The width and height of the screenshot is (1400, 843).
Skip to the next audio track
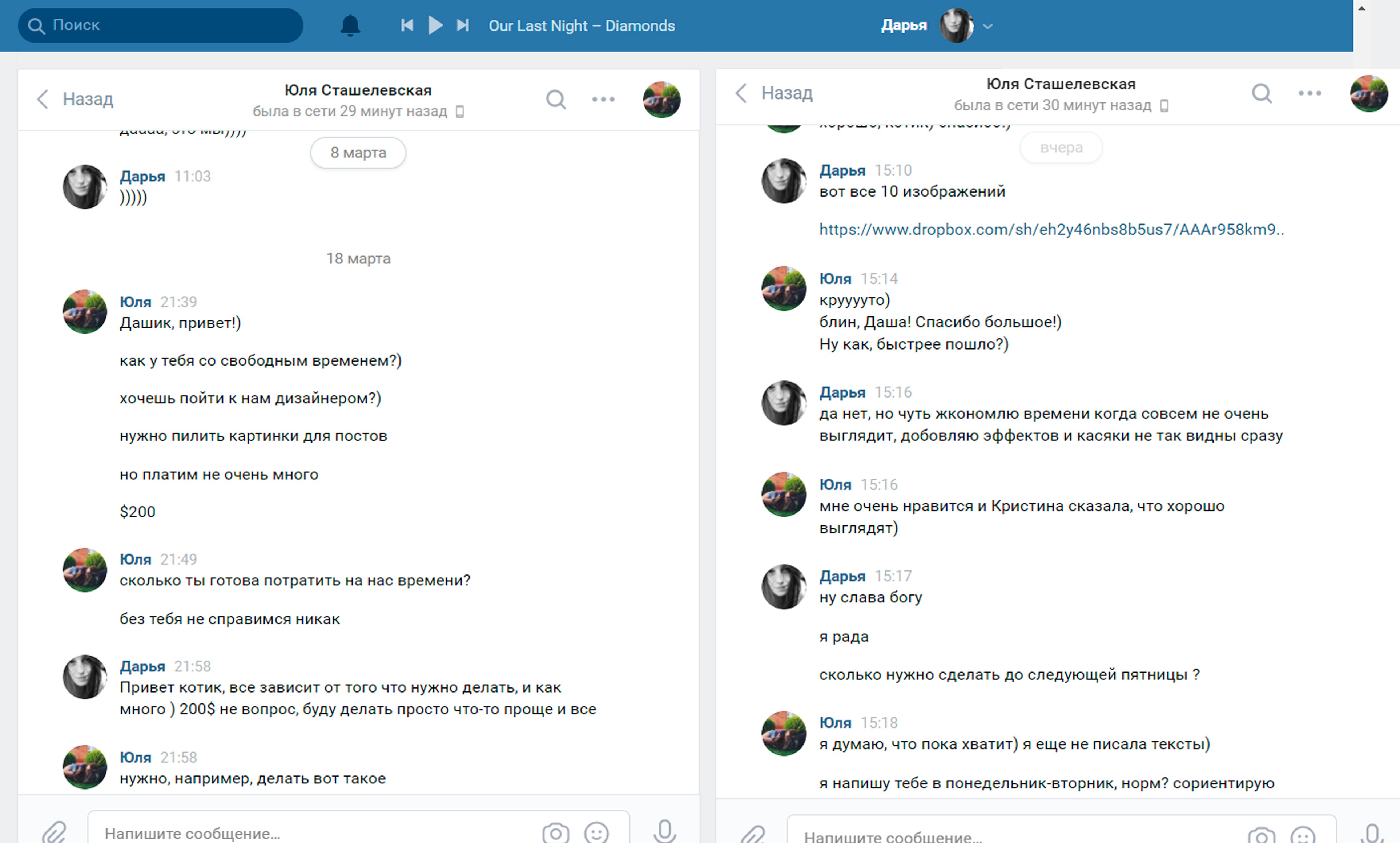pos(463,25)
